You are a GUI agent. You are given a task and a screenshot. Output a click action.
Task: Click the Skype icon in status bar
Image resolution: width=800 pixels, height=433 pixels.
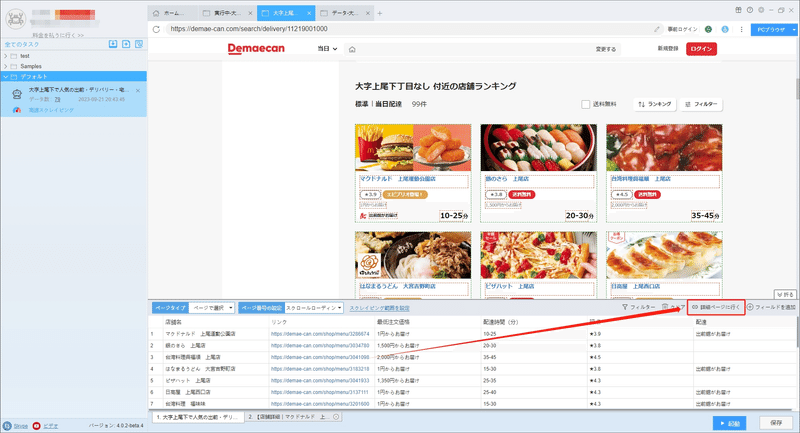(x=7, y=426)
